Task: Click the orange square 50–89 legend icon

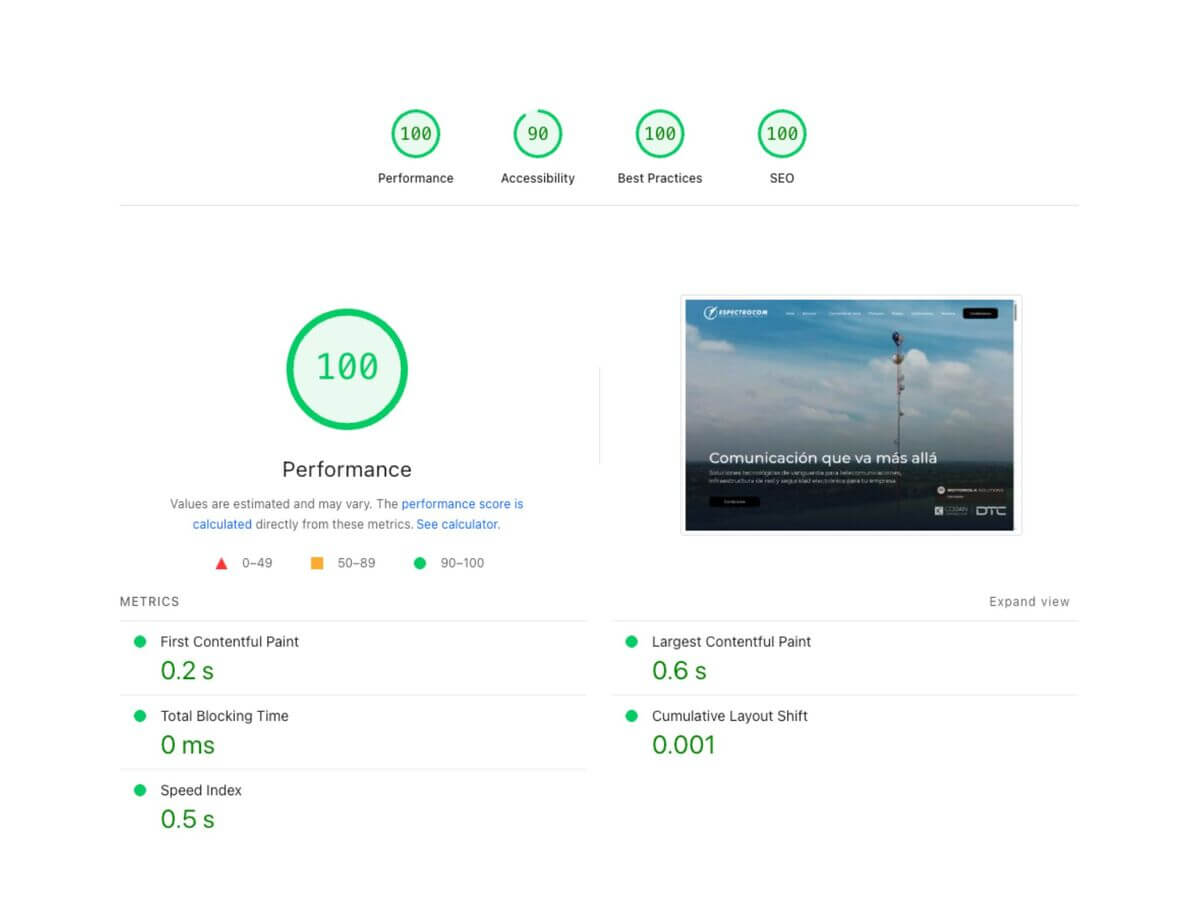Action: click(317, 563)
